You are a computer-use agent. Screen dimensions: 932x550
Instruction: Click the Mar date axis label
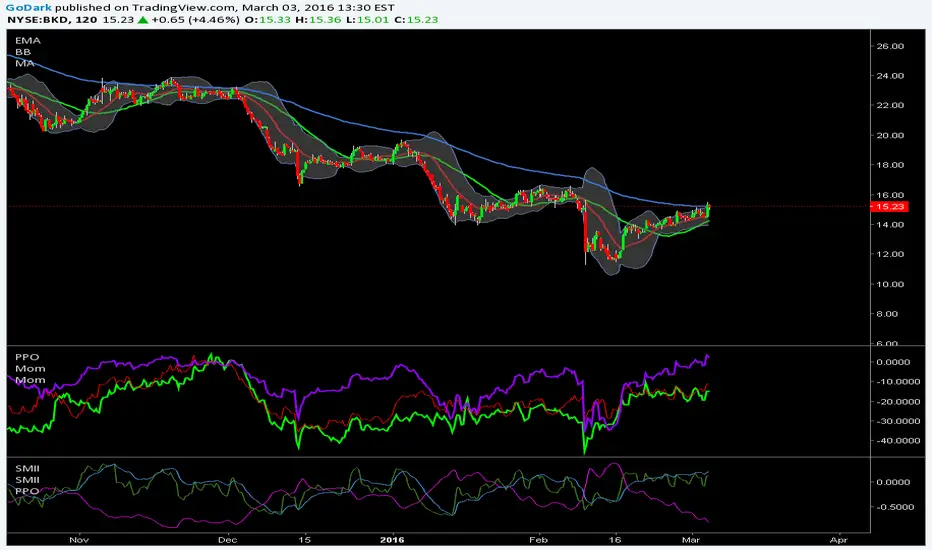pyautogui.click(x=691, y=540)
